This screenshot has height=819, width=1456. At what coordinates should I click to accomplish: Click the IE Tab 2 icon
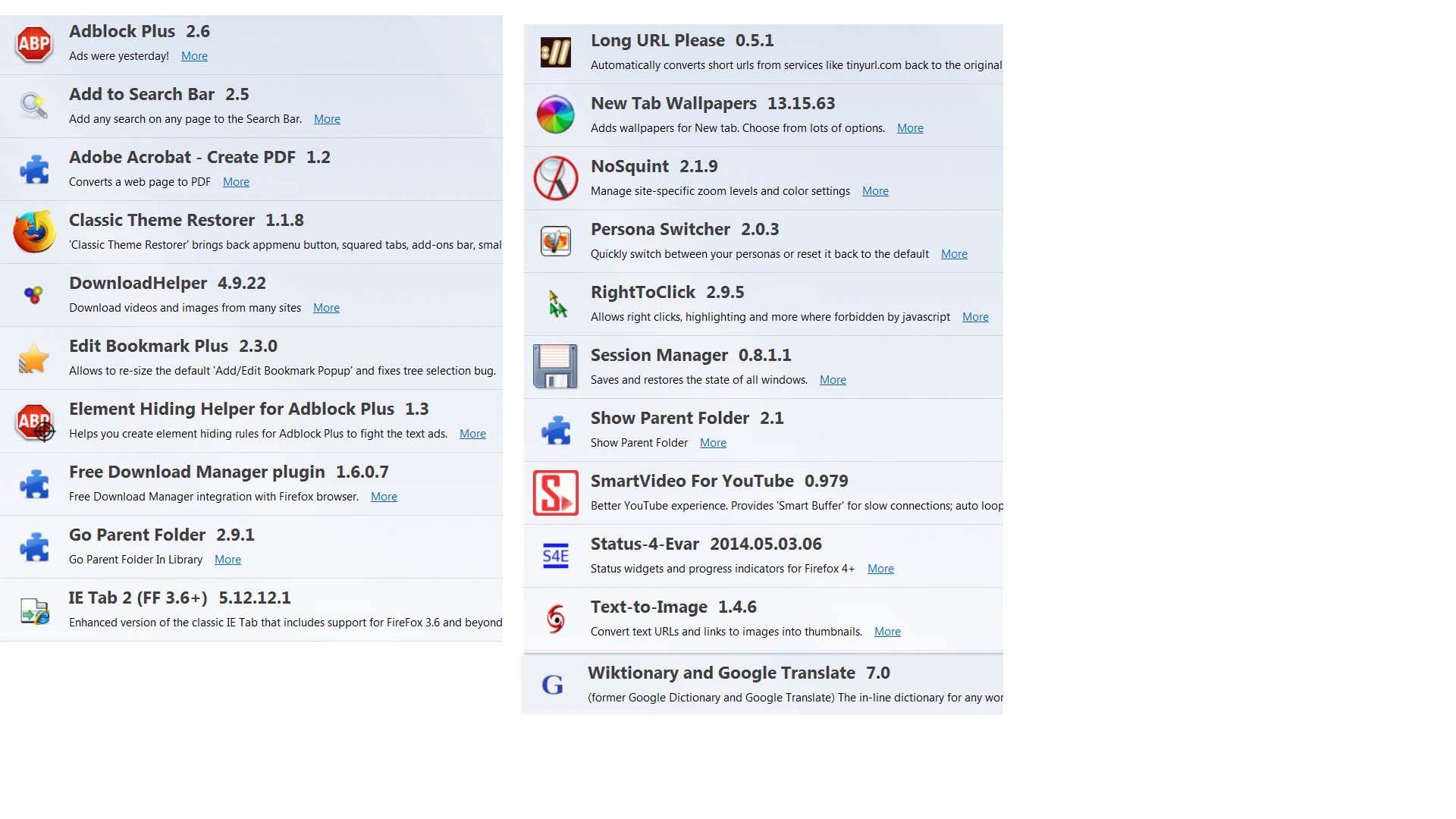(34, 610)
